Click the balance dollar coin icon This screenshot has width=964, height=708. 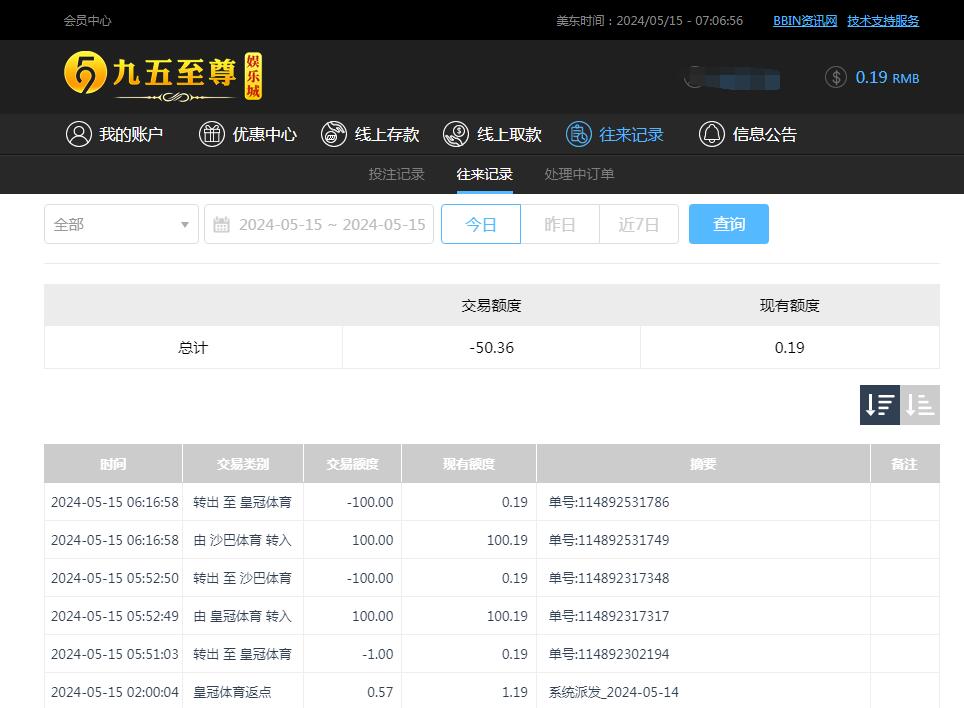pos(836,77)
